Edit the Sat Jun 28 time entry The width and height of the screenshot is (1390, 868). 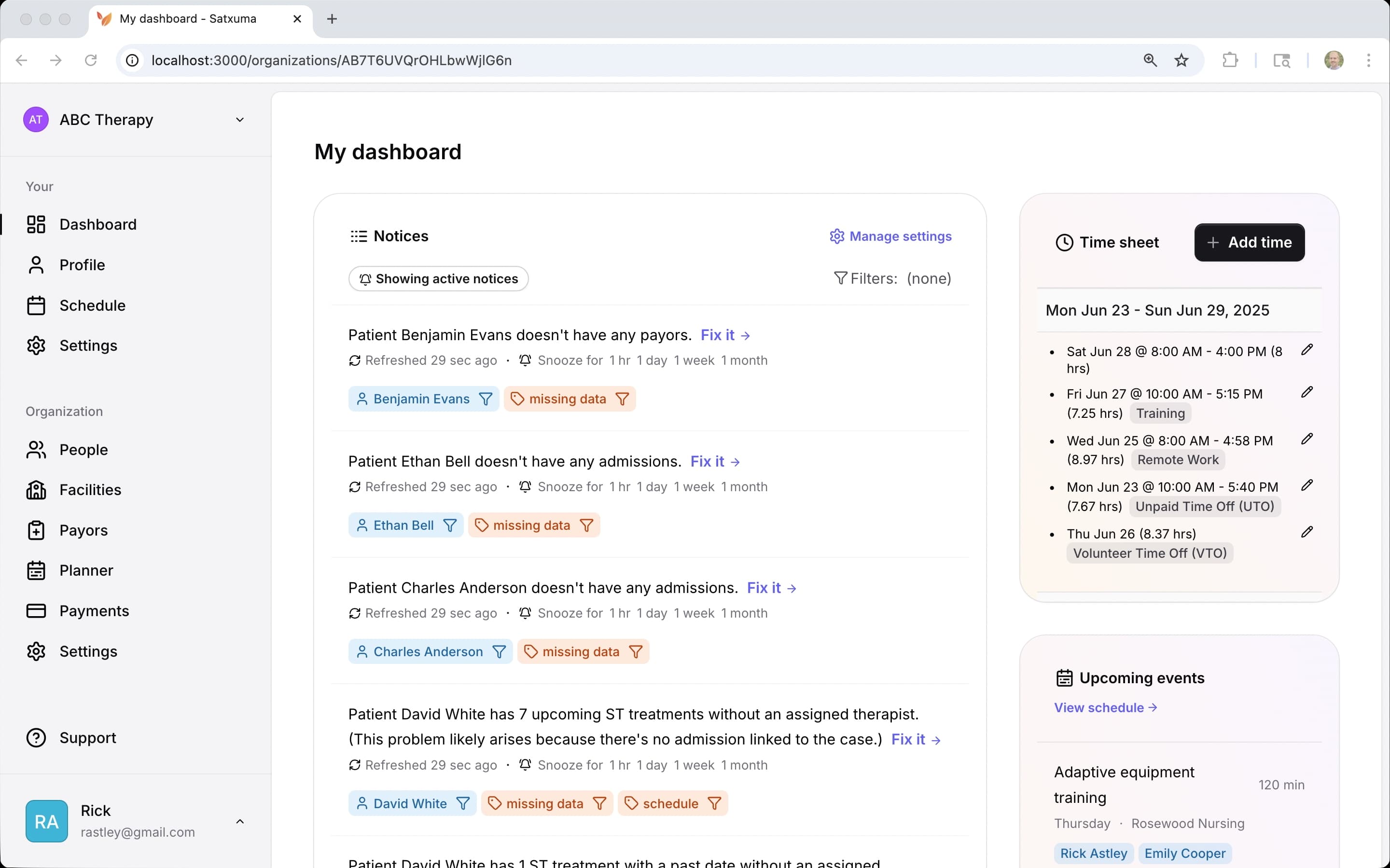click(1307, 350)
